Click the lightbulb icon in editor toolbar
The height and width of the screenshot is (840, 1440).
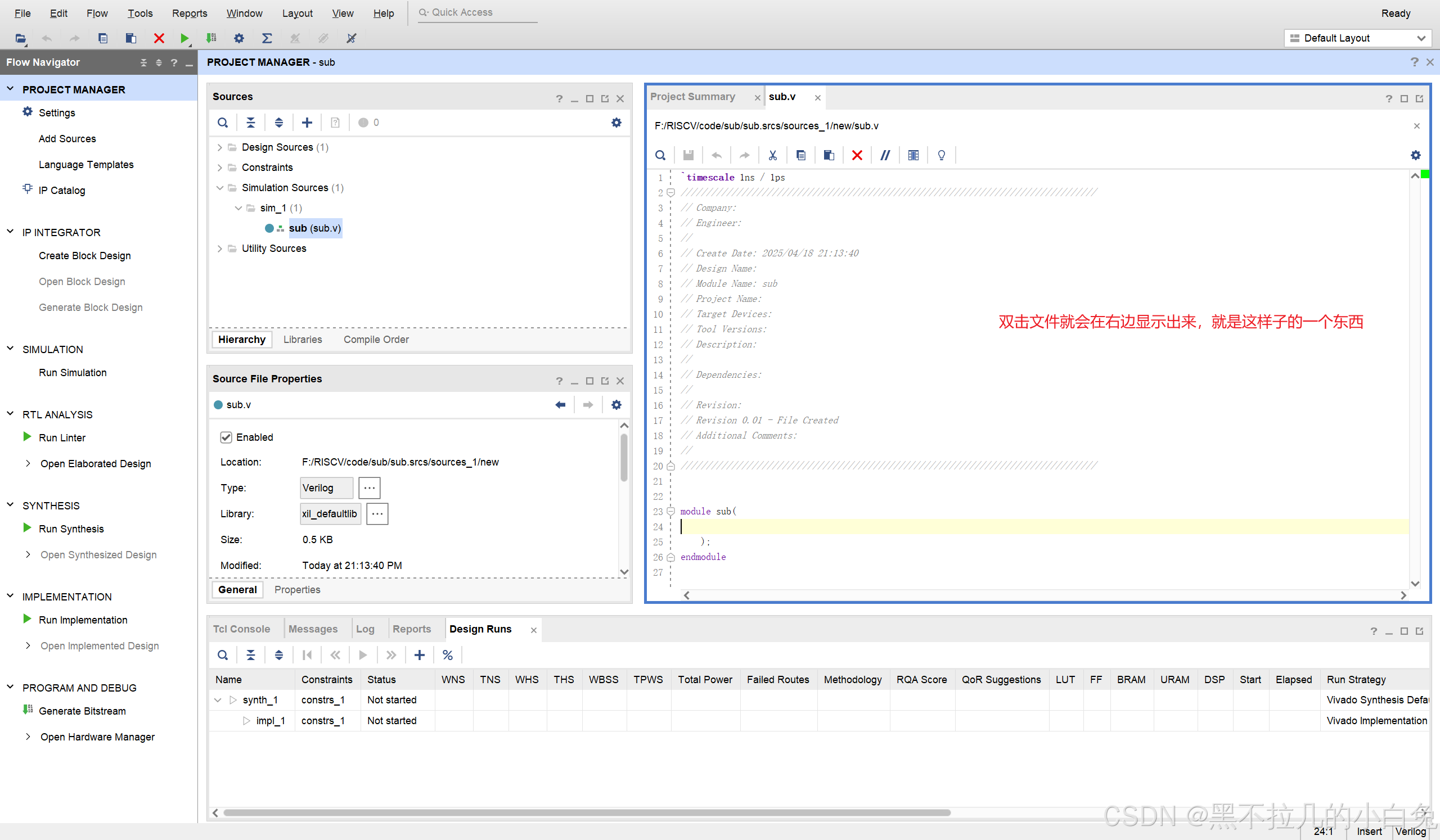click(x=941, y=155)
